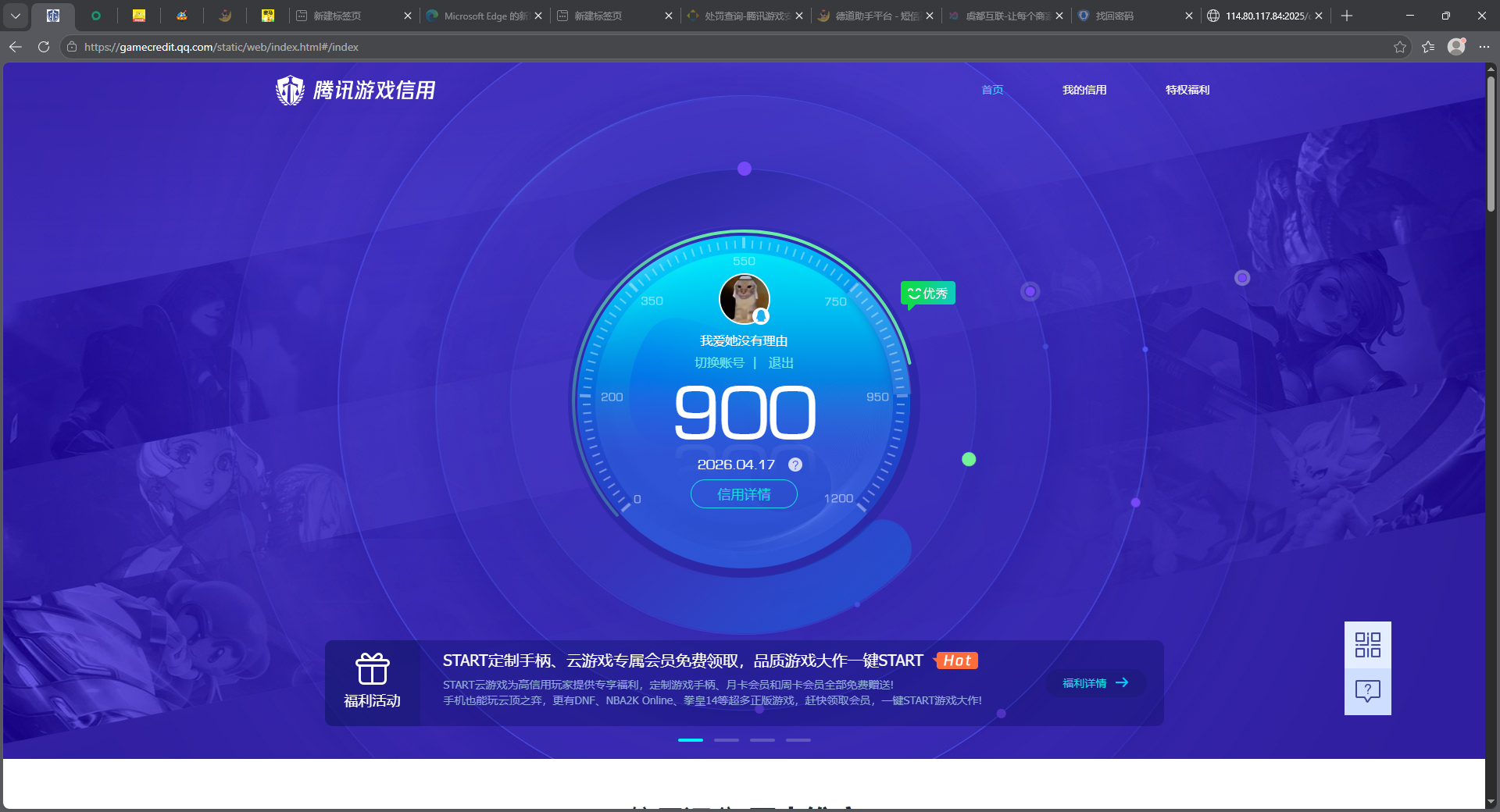Click the 福利活动 gift icon

[x=373, y=669]
